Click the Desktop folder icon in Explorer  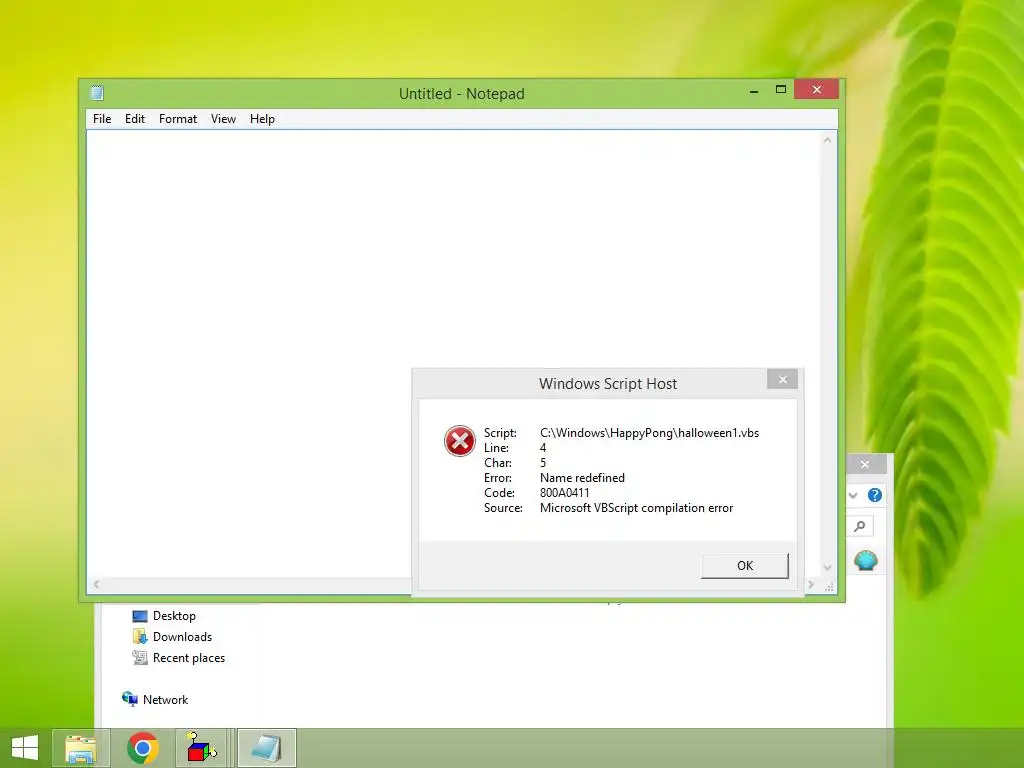pos(140,616)
